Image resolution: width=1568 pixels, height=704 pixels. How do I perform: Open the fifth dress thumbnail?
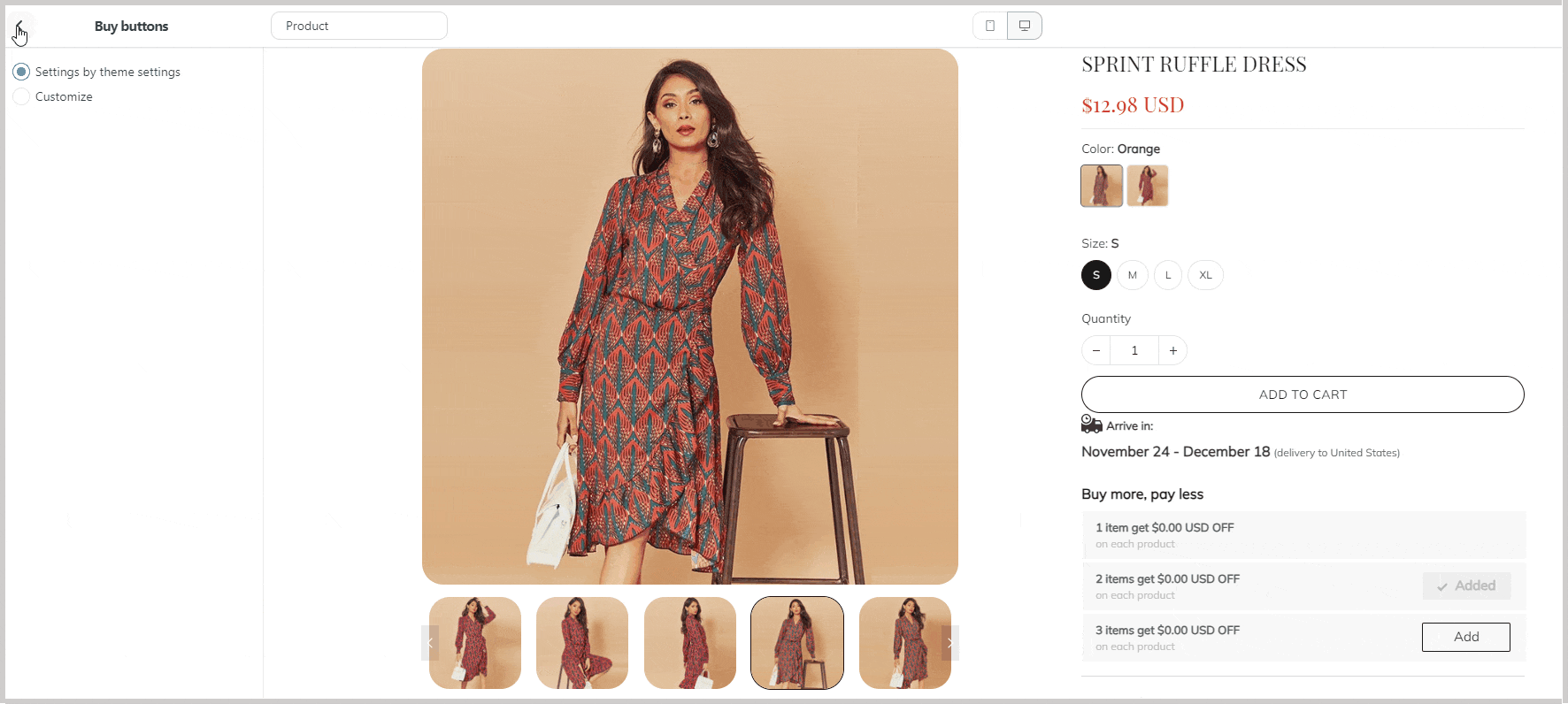coord(905,643)
